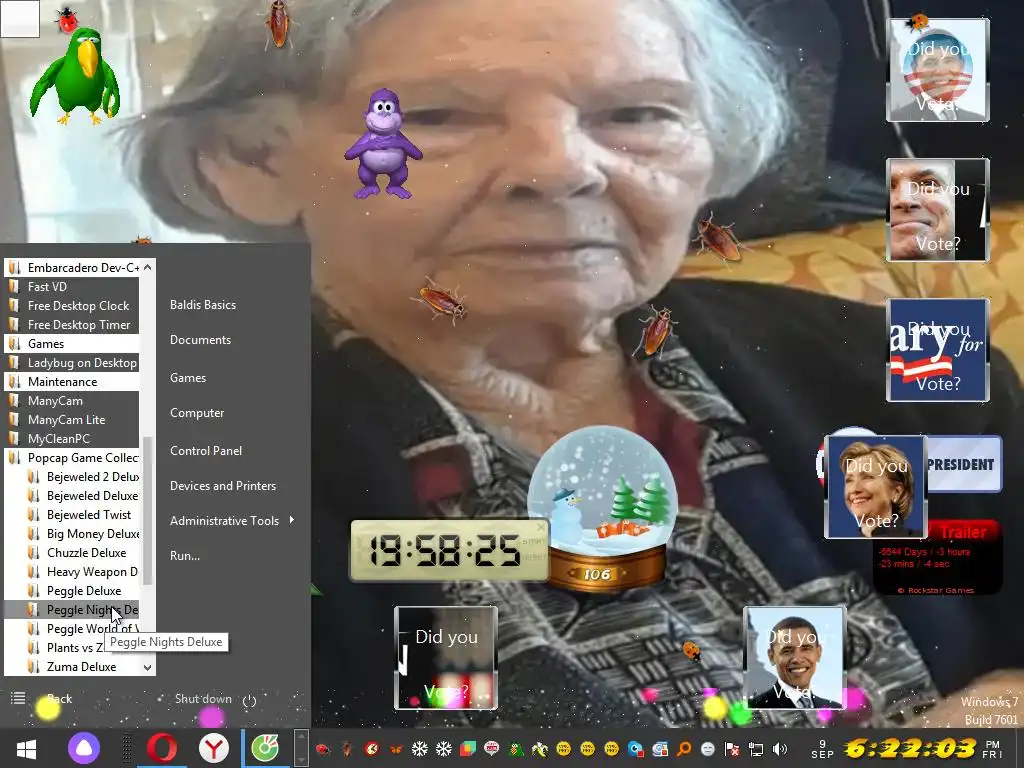This screenshot has height=768, width=1024.
Task: Click the multicolored cube tray icon
Action: (468, 749)
